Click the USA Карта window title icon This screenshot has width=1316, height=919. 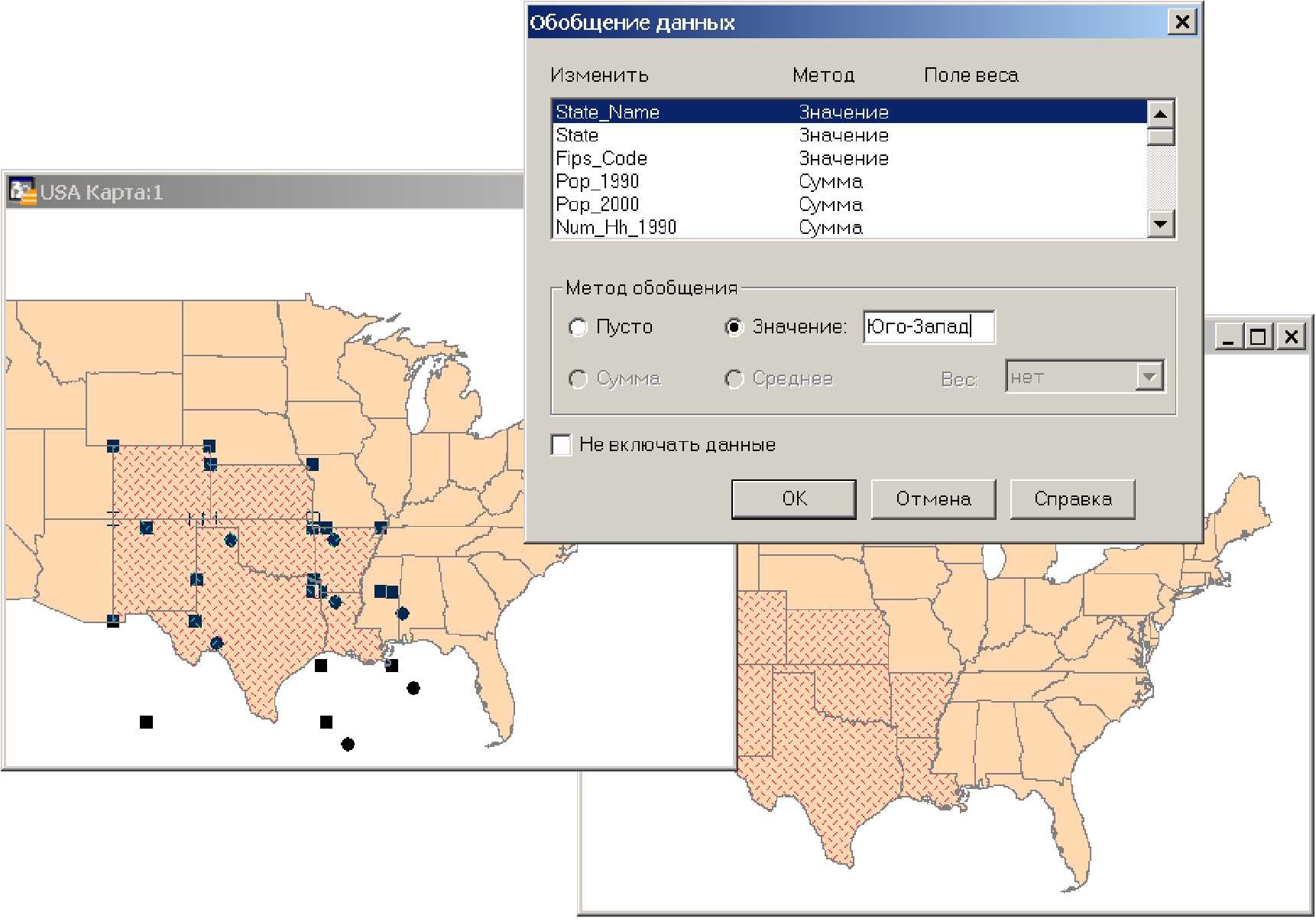(x=22, y=191)
